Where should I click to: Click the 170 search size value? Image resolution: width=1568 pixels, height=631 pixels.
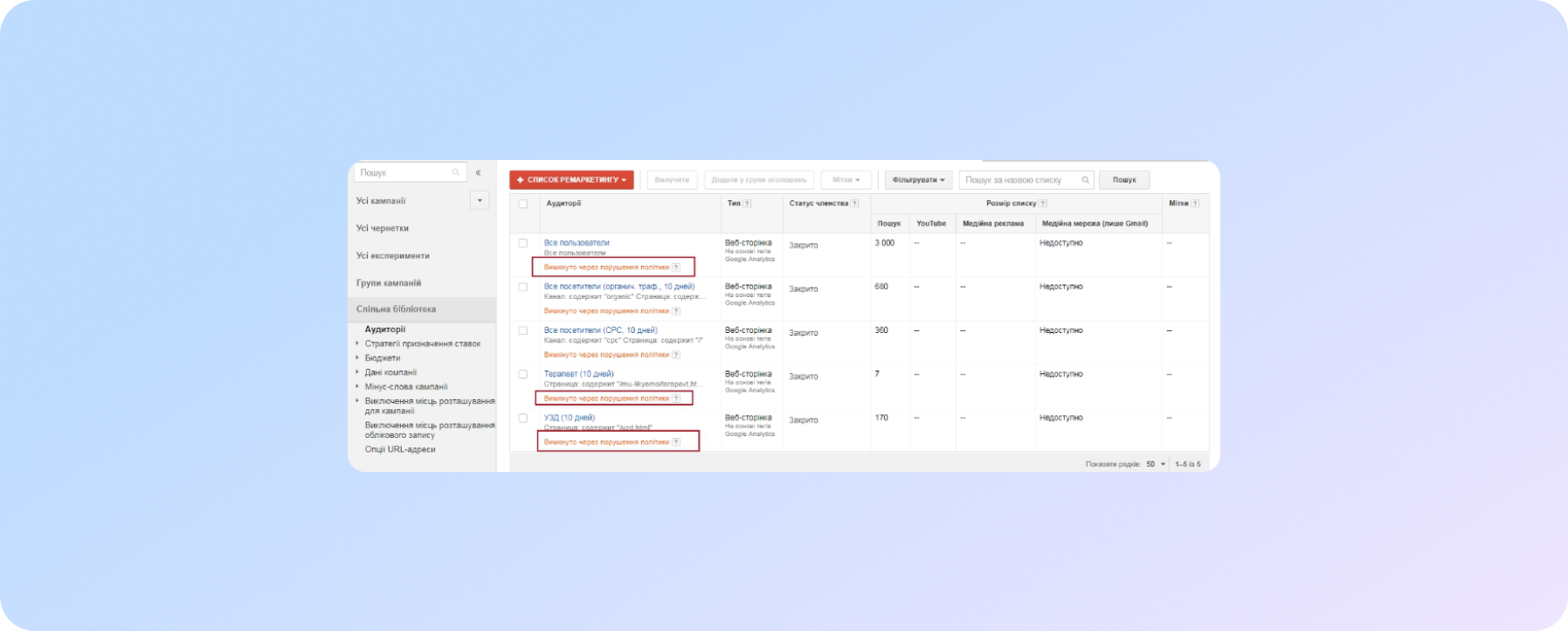[881, 418]
